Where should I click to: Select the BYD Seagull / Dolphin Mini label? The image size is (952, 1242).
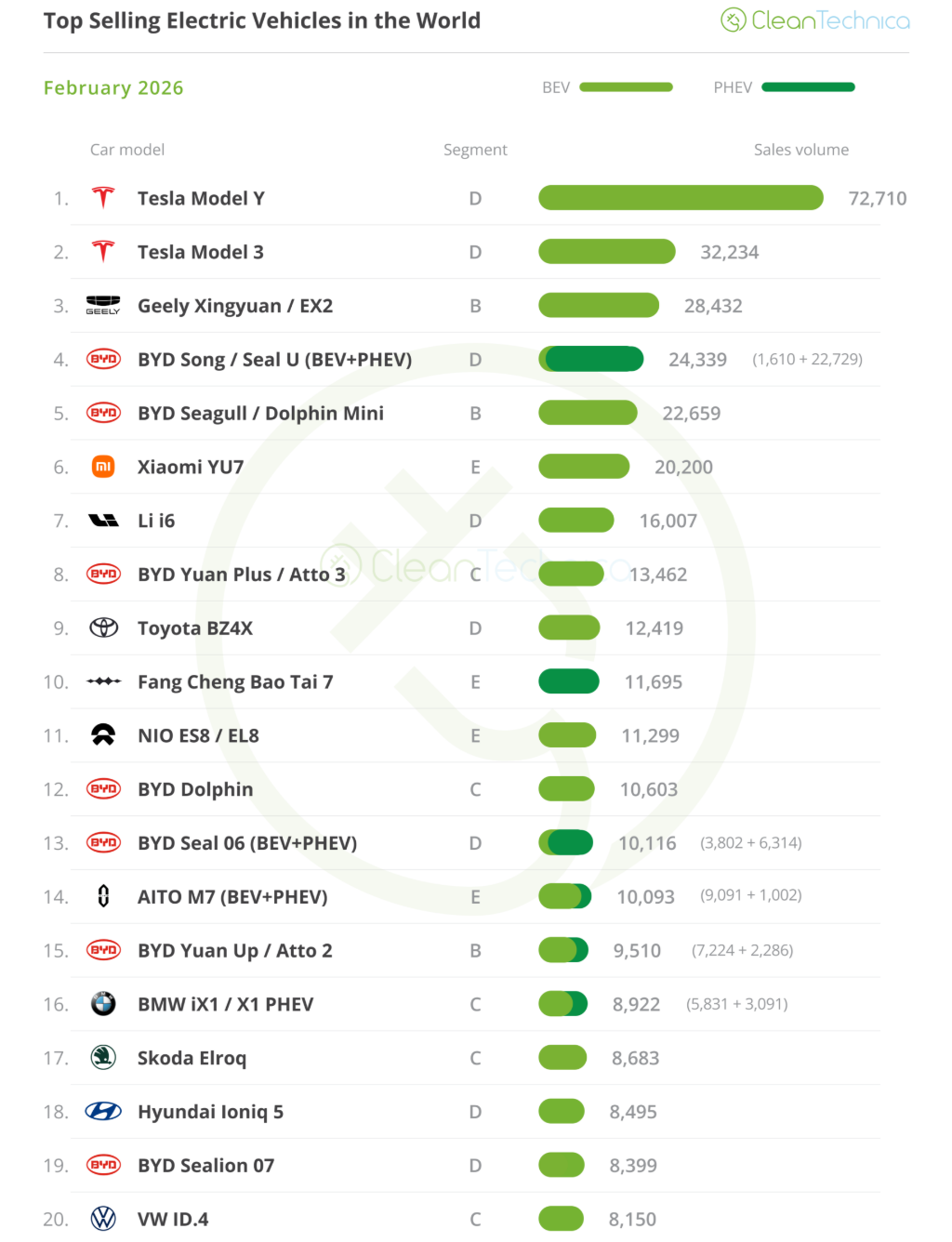260,414
